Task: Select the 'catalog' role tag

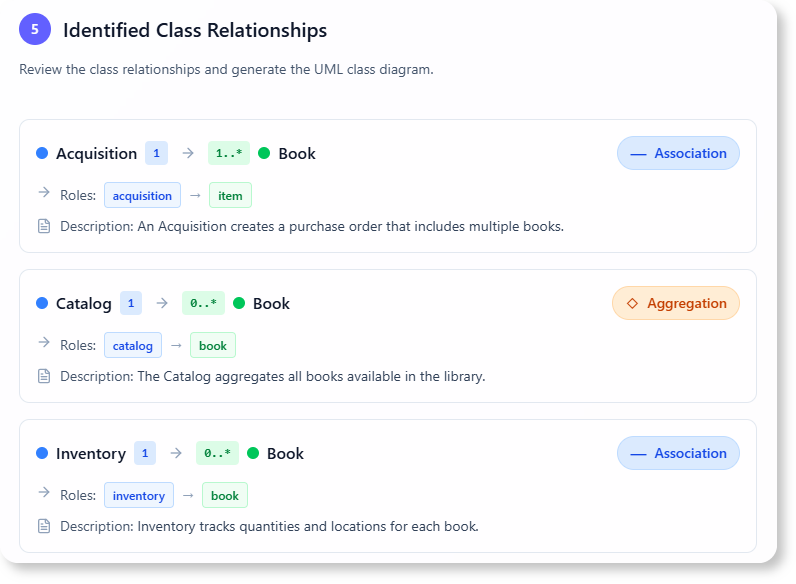Action: [x=132, y=345]
